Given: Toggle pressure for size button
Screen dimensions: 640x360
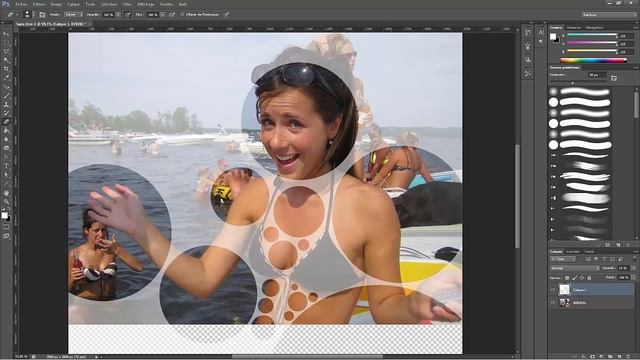Looking at the screenshot, I should point(227,15).
